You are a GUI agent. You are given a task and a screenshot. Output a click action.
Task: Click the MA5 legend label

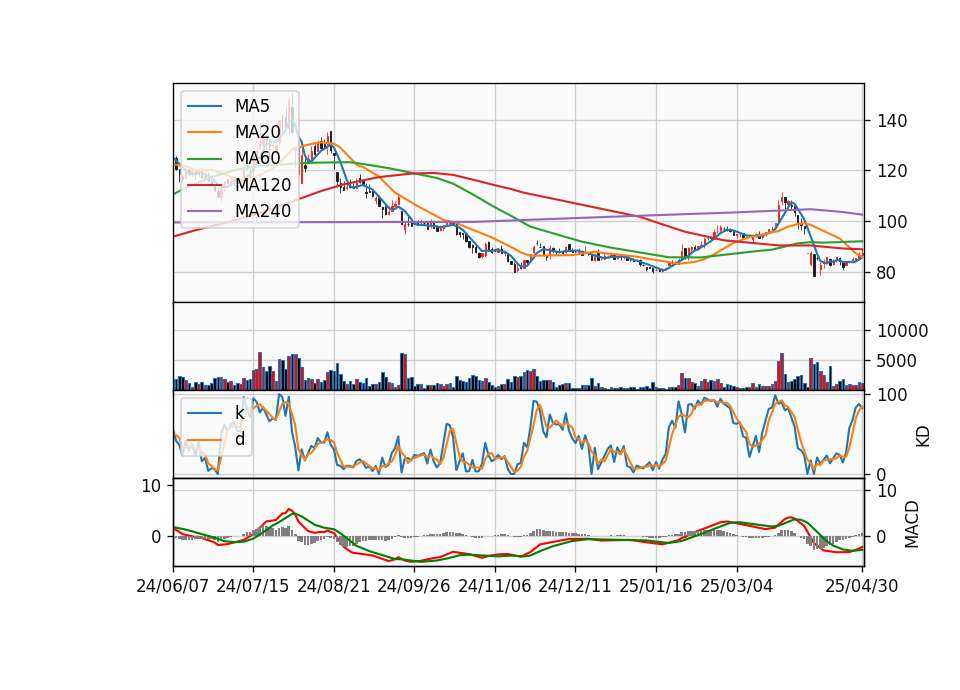[252, 106]
